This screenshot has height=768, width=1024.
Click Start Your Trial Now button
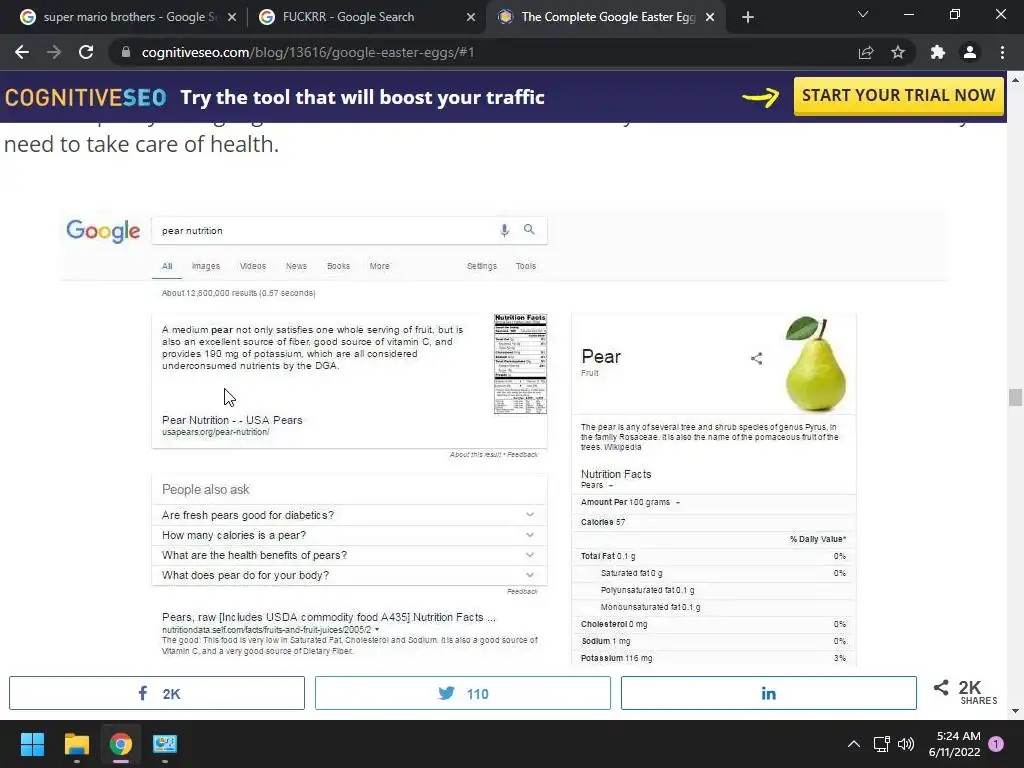(899, 96)
